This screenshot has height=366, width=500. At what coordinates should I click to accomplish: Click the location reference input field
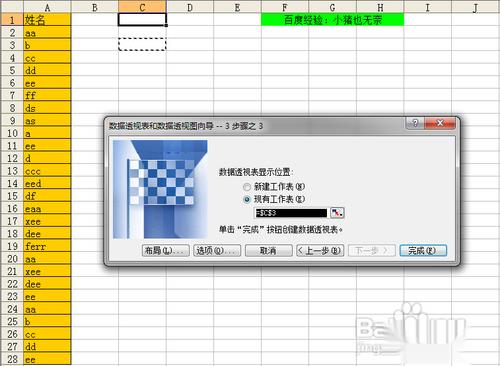coord(291,213)
